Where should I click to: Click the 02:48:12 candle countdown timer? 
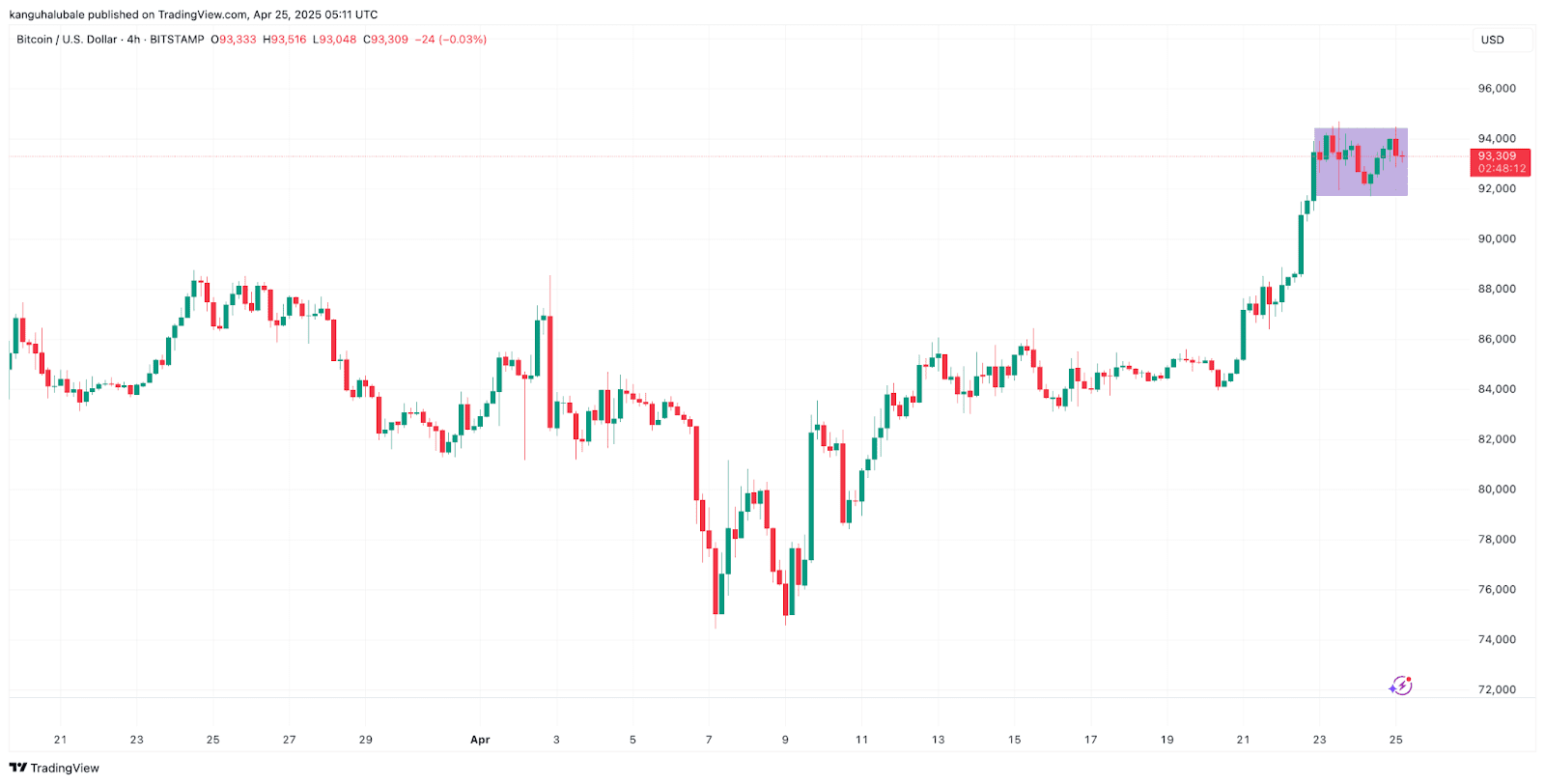[1502, 169]
